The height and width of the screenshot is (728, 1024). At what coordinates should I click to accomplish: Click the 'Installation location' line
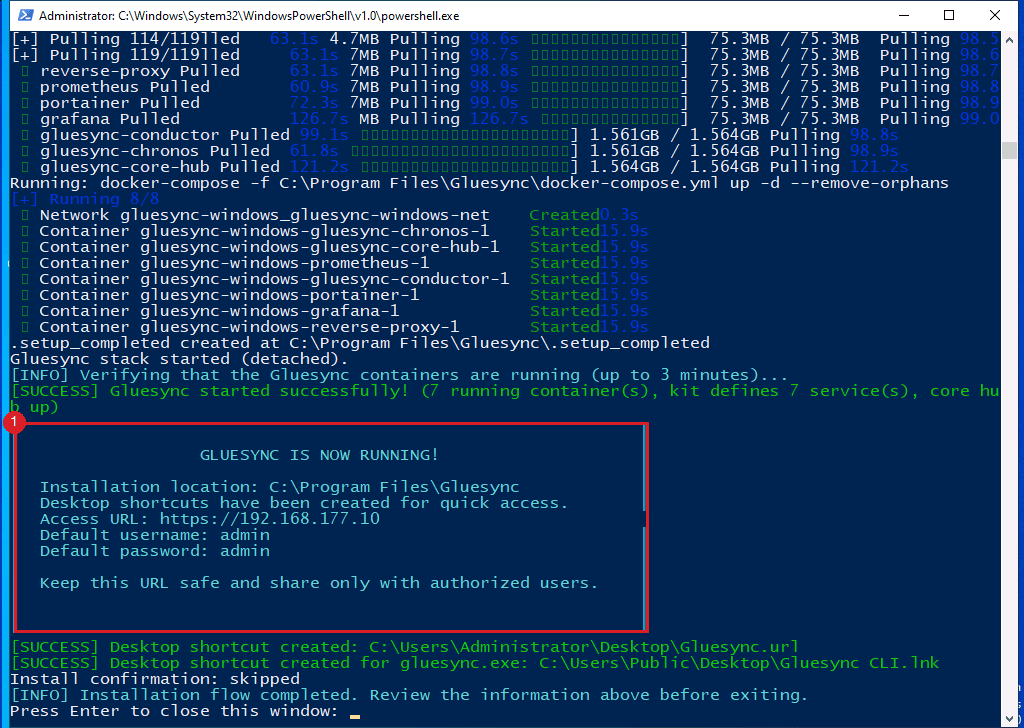(280, 486)
